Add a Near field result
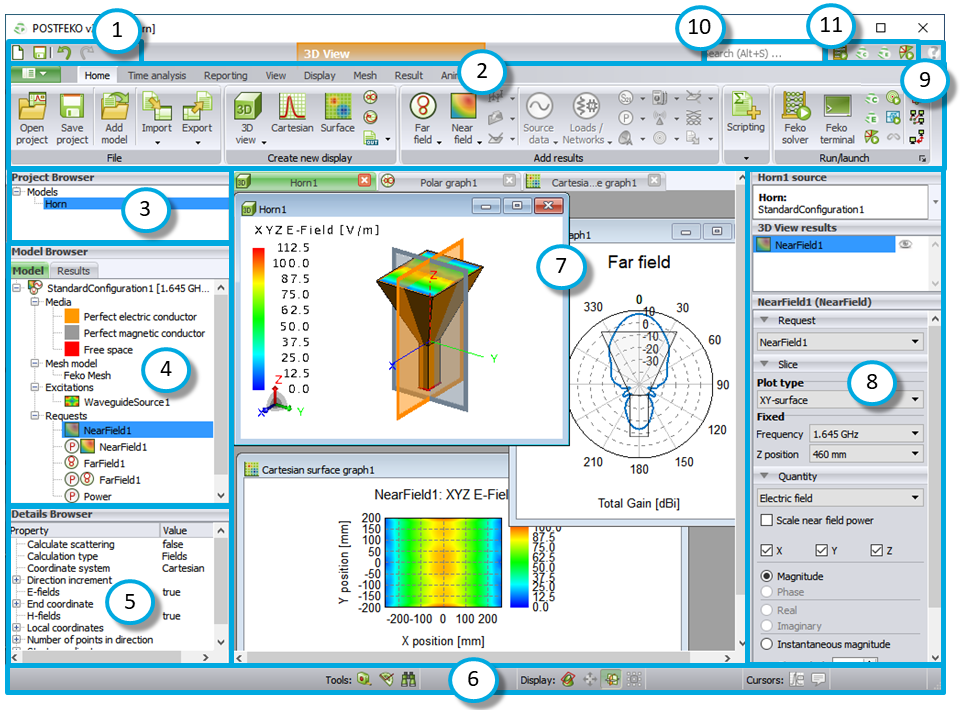960x714 pixels. click(x=463, y=109)
